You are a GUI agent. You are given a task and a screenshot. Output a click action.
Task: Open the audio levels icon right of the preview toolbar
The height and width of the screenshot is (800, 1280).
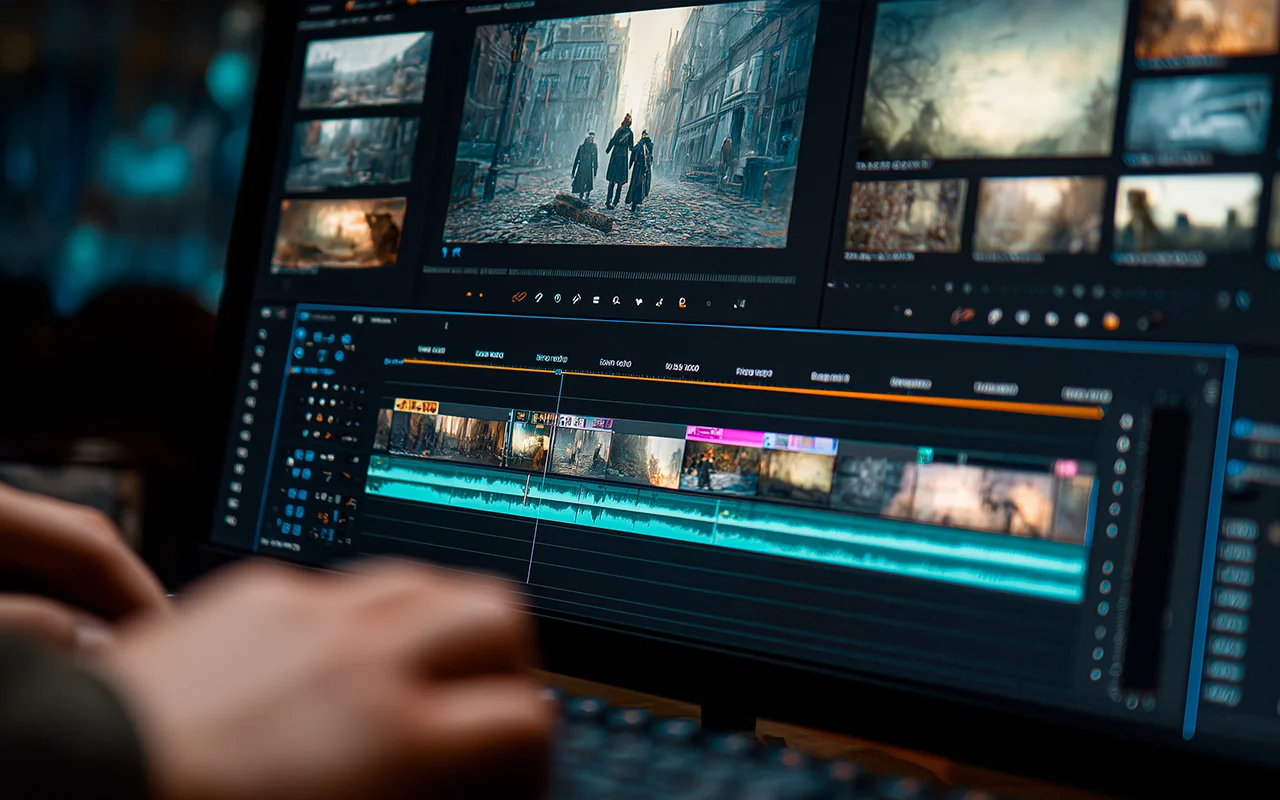738,303
